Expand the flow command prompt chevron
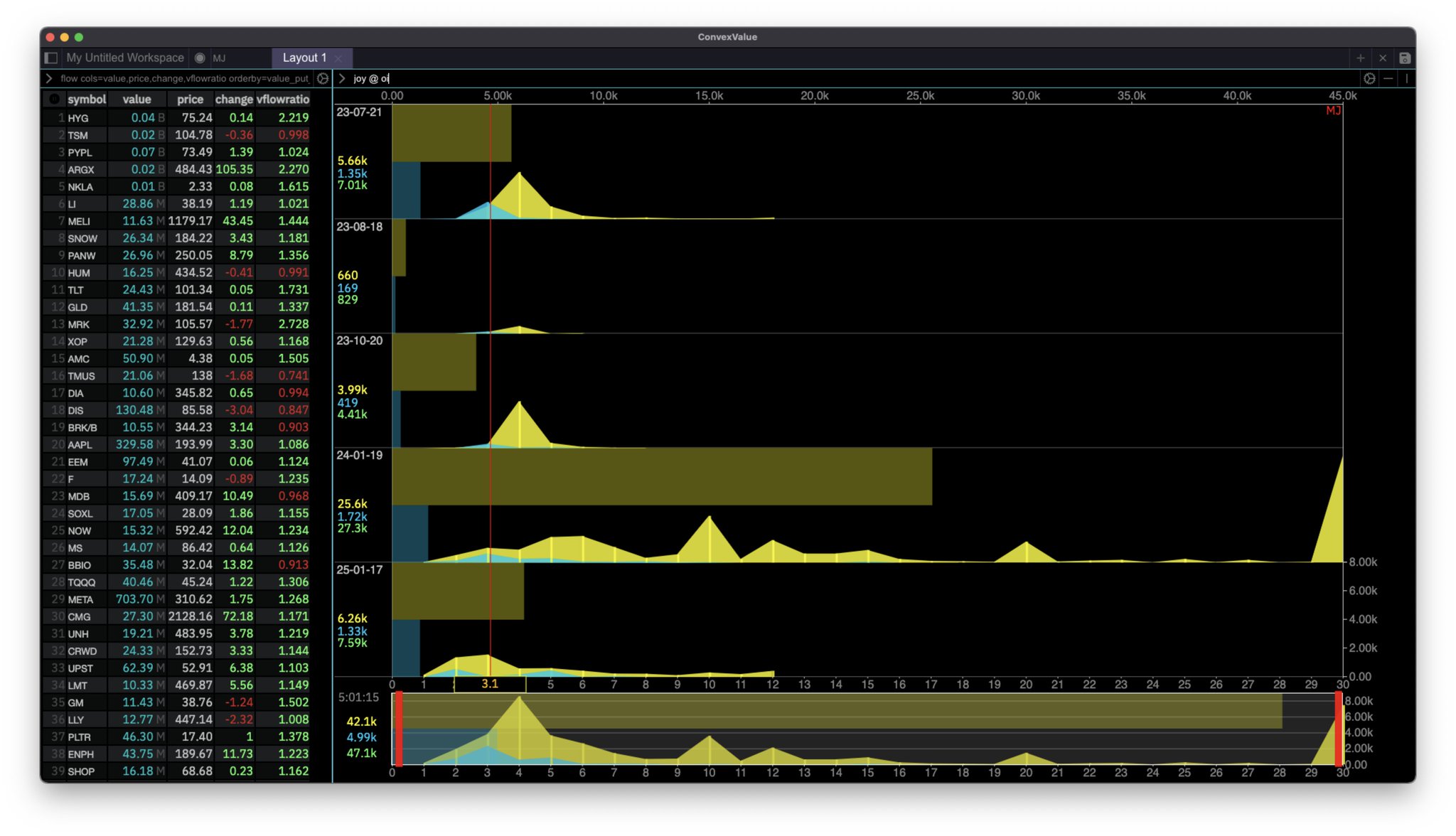The image size is (1456, 836). click(49, 78)
